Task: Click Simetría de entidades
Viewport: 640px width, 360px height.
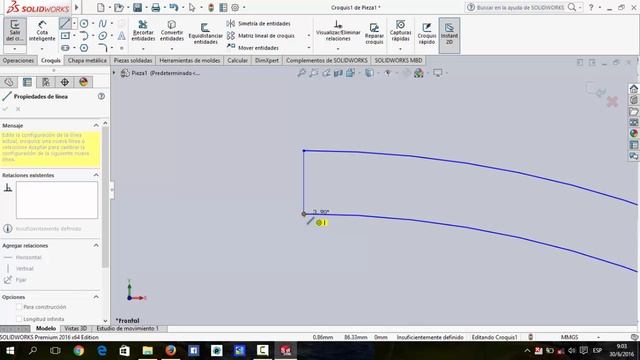Action: pos(260,24)
